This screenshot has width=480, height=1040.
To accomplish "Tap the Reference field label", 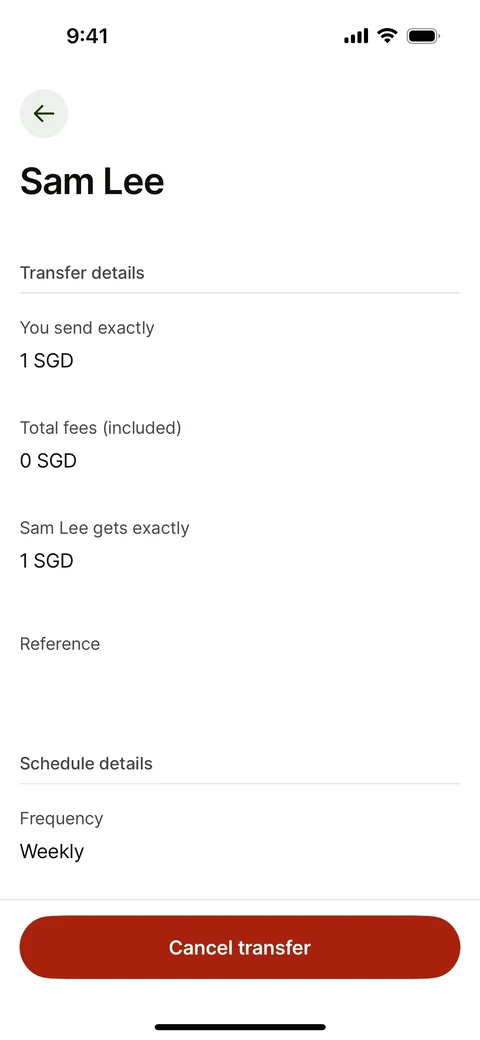I will click(60, 644).
